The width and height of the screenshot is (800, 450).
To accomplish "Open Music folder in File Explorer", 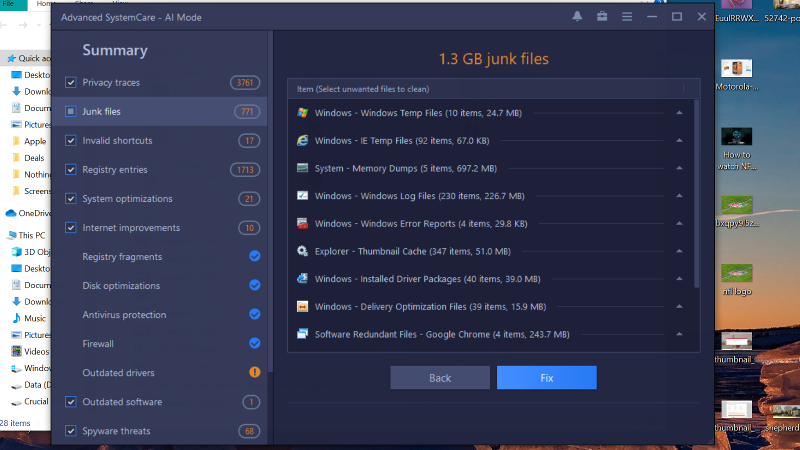I will 29,318.
